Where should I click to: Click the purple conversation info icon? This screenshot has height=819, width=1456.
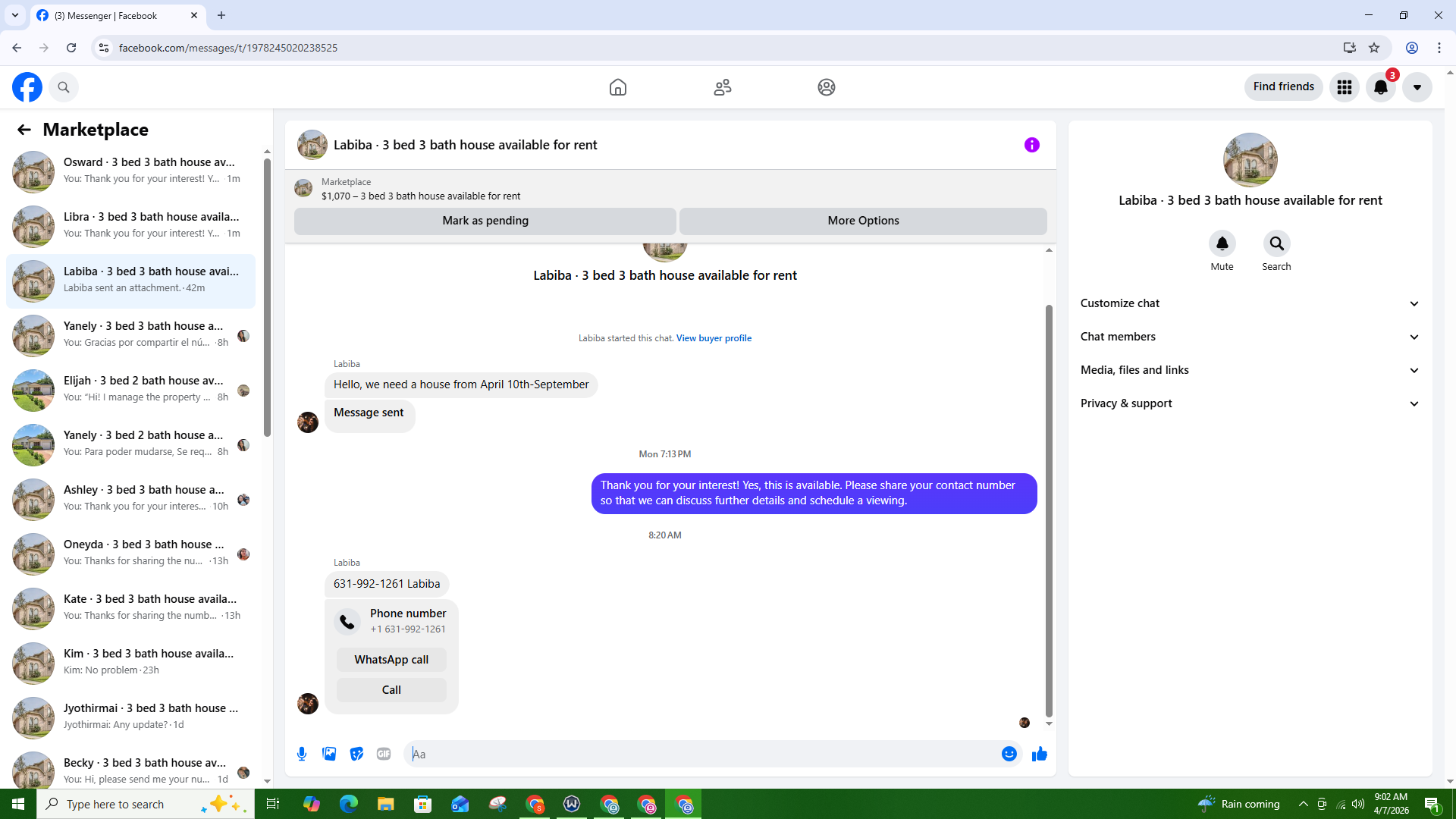coord(1032,145)
